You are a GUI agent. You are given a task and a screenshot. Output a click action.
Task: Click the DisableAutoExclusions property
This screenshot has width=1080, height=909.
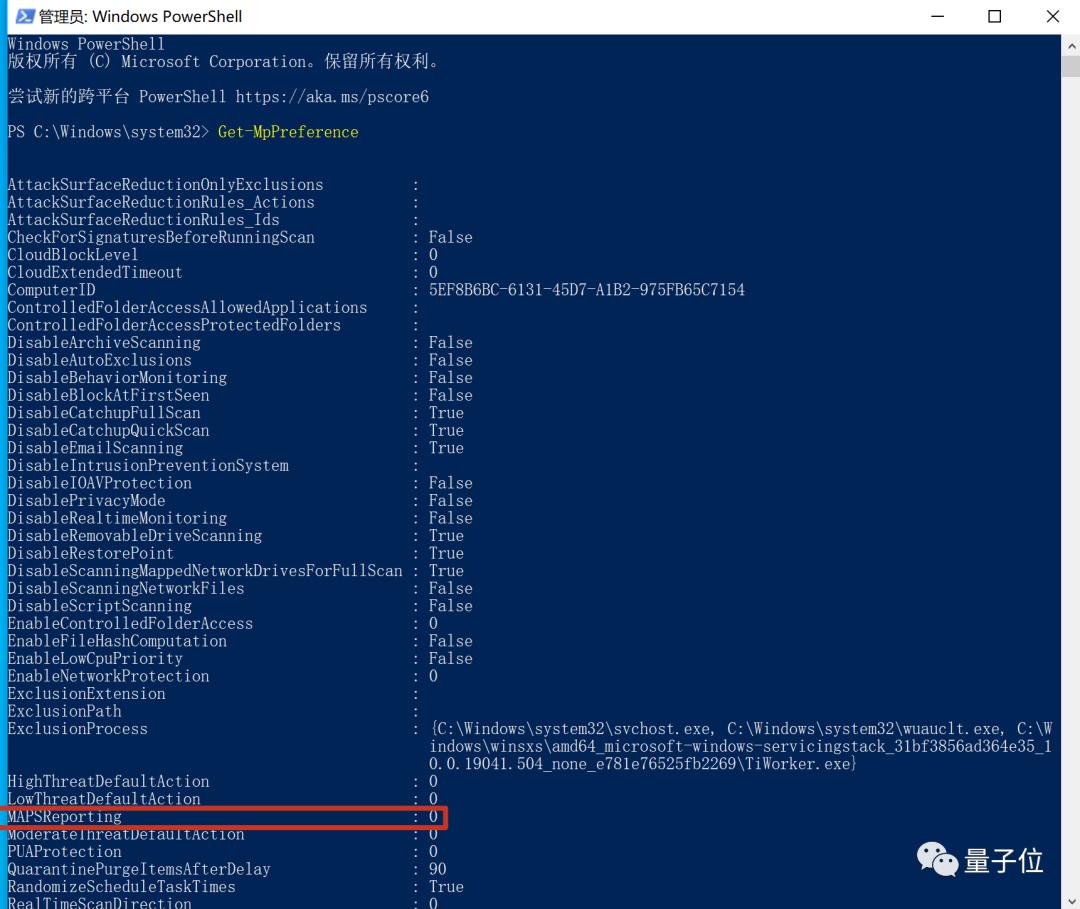click(100, 360)
